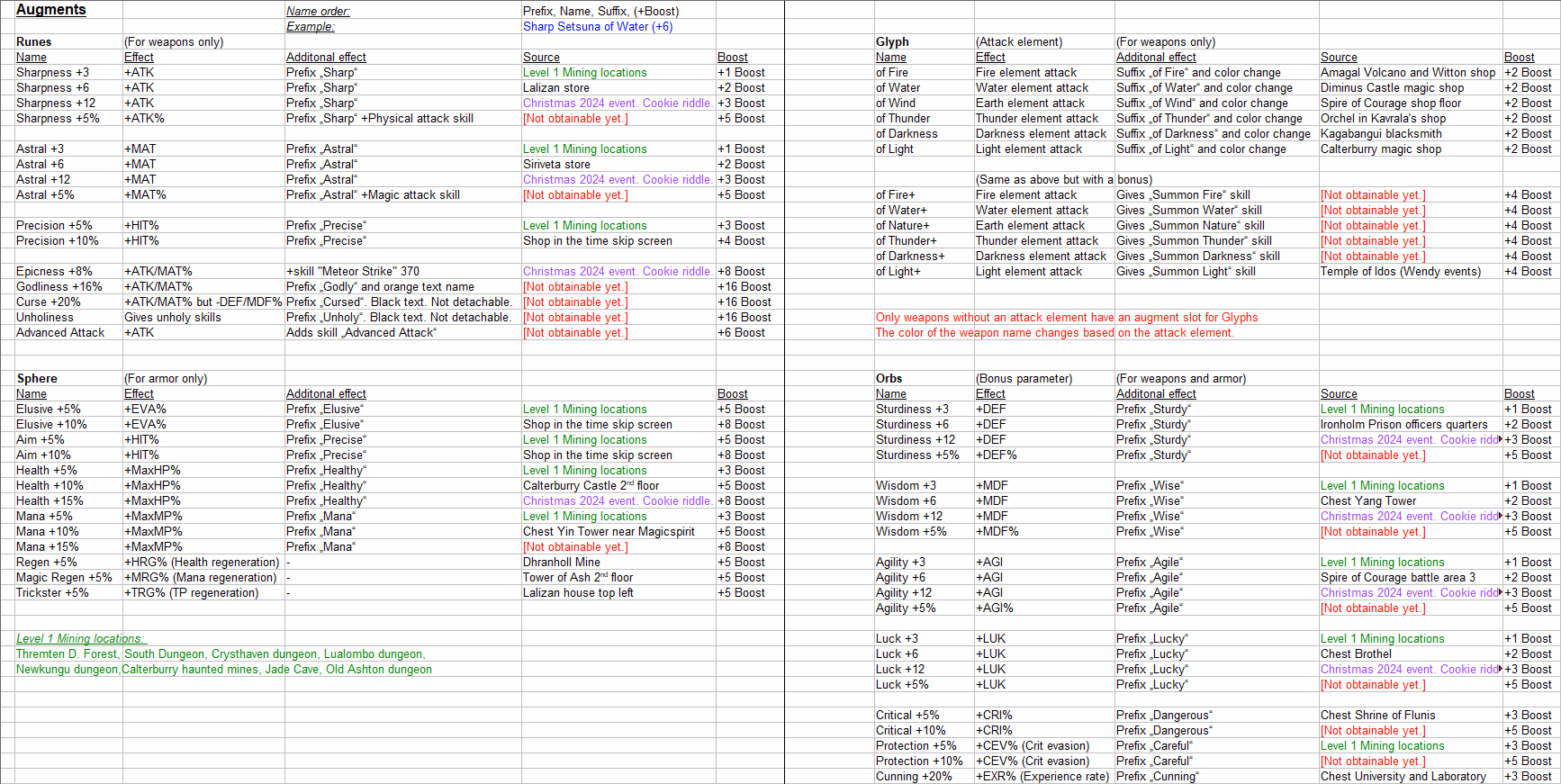Select the Lalizan store source cell
The width and height of the screenshot is (1561, 784).
556,88
